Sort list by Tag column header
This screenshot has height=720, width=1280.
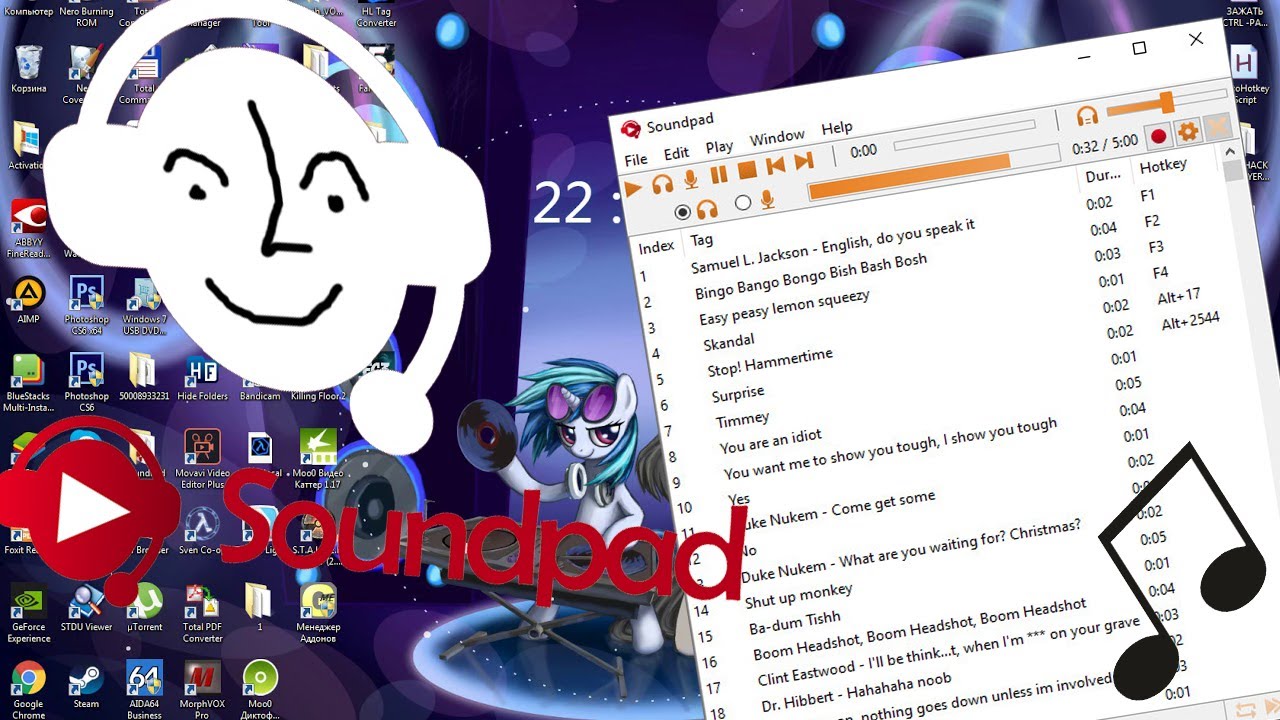(x=702, y=240)
